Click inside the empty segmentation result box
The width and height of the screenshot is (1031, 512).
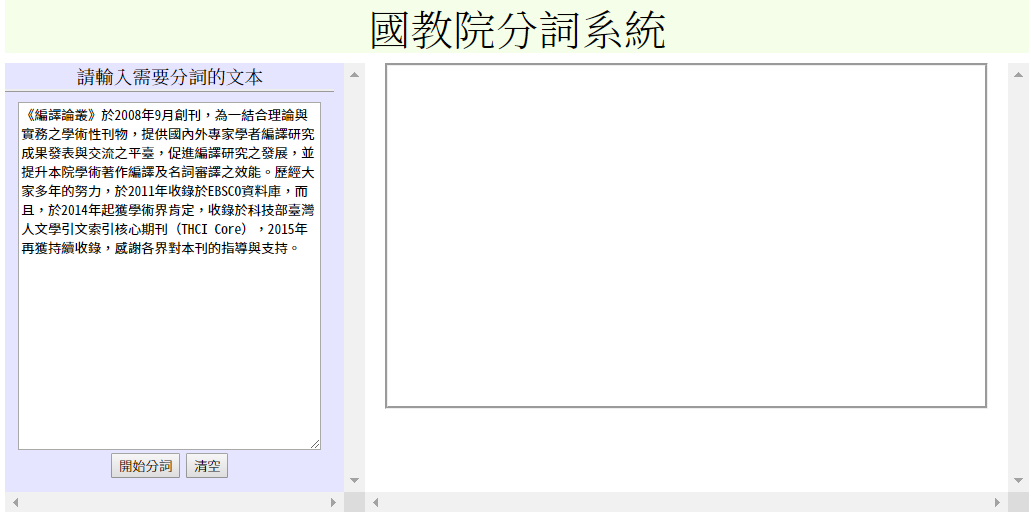click(686, 236)
